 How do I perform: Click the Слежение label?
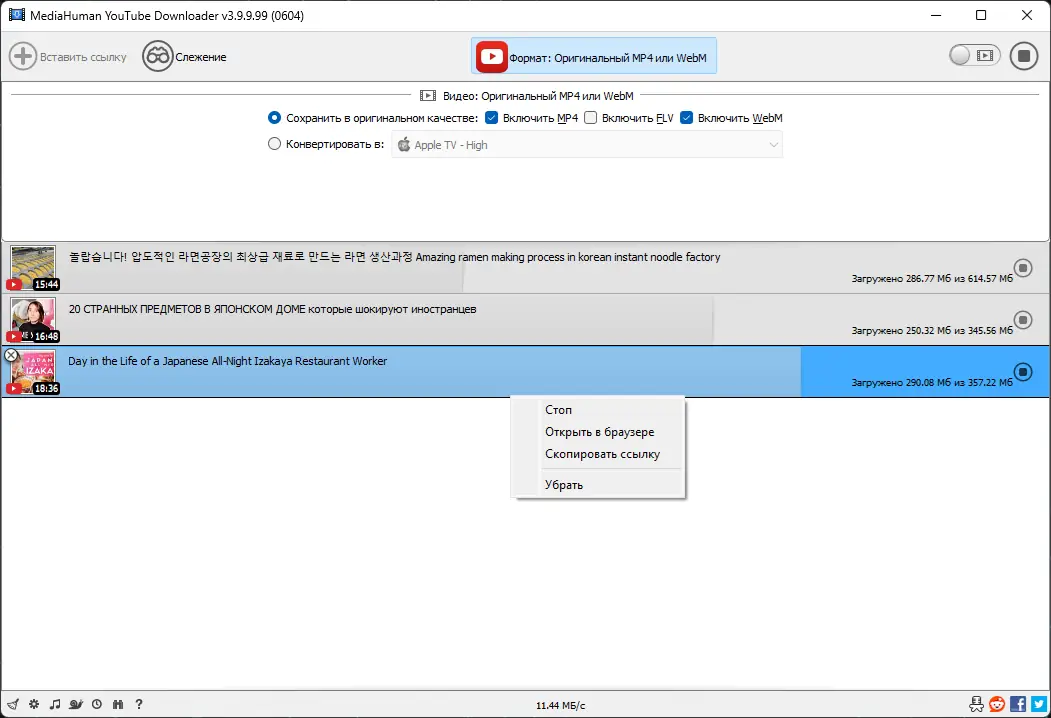[200, 57]
